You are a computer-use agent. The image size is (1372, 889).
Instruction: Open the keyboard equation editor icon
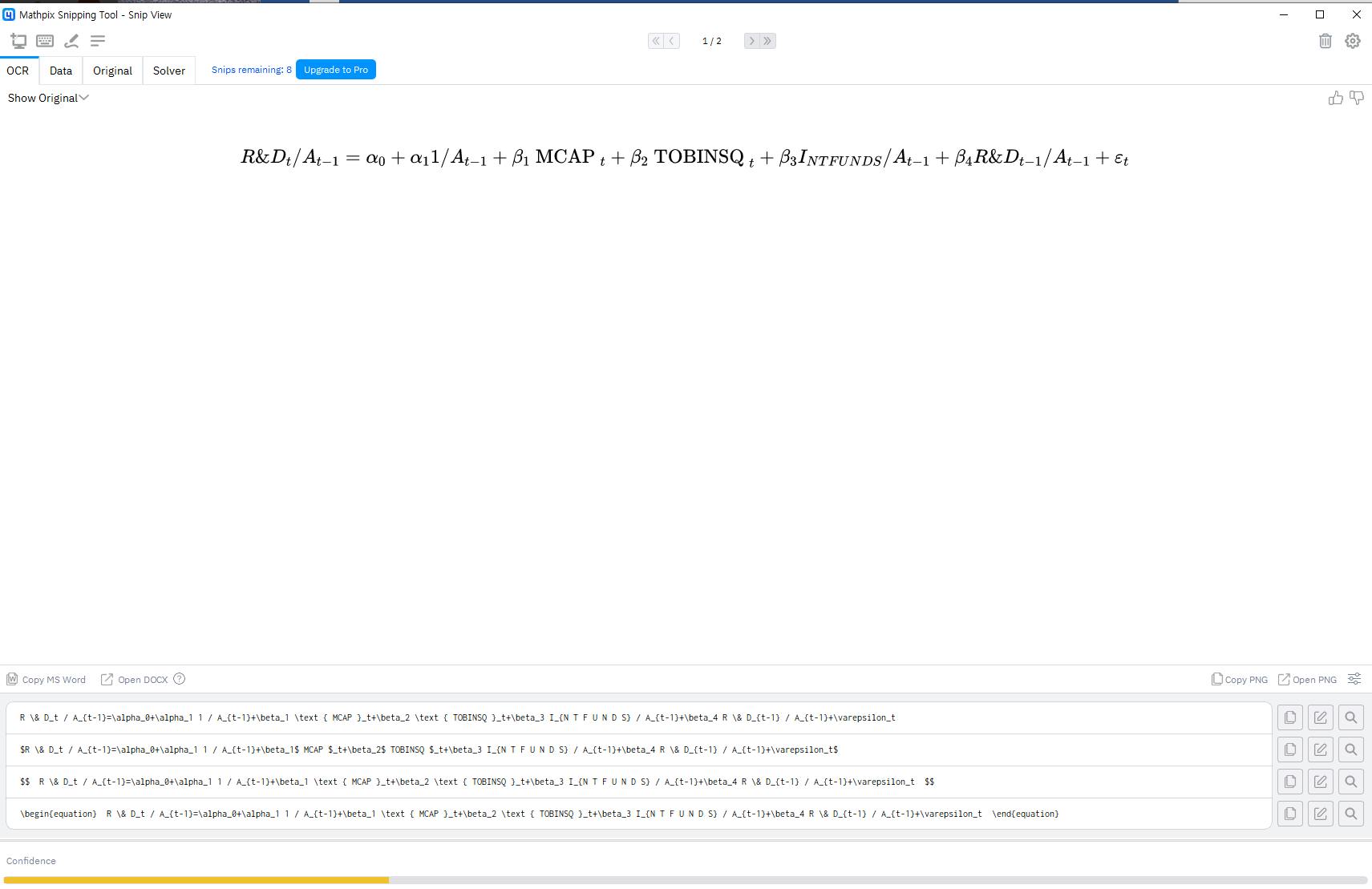pos(45,41)
